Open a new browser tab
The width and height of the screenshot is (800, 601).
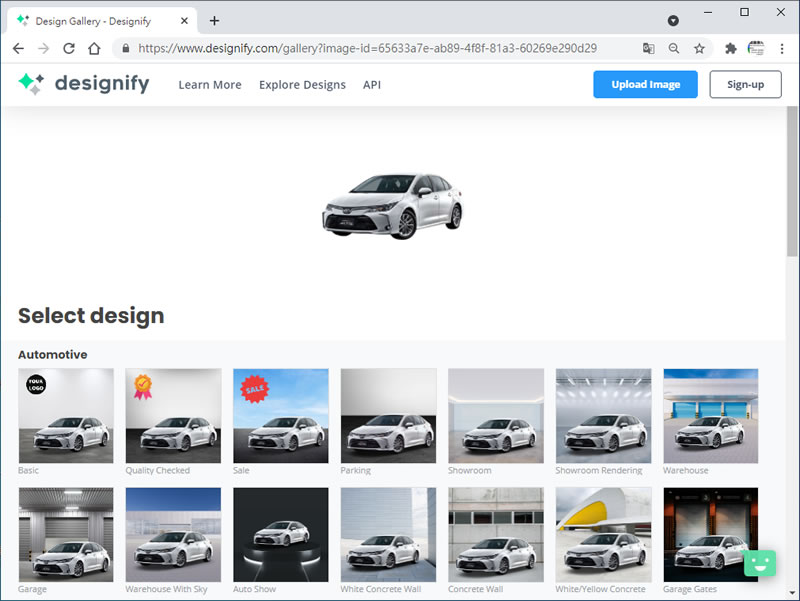tap(214, 21)
